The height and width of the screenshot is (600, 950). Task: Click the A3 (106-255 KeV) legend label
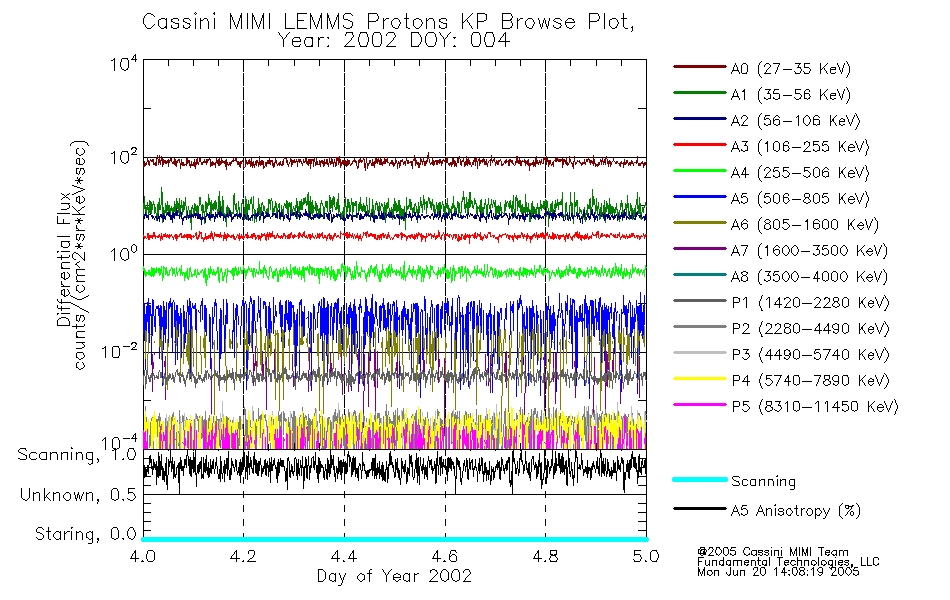pos(800,147)
